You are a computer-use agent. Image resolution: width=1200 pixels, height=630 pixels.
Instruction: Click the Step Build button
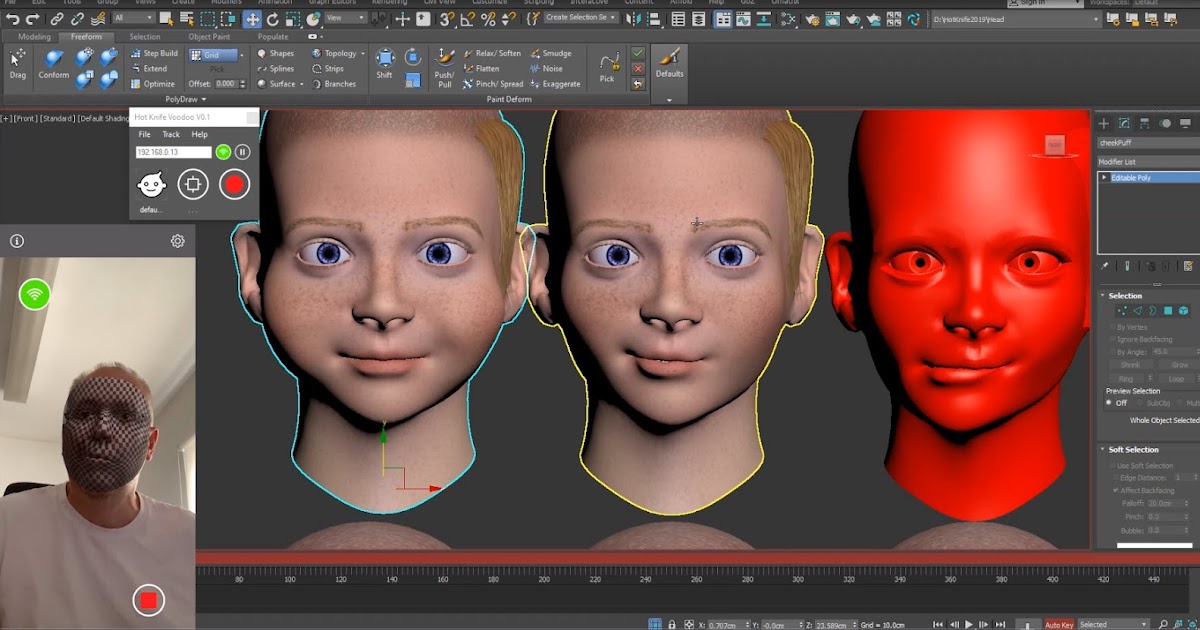[x=156, y=52]
